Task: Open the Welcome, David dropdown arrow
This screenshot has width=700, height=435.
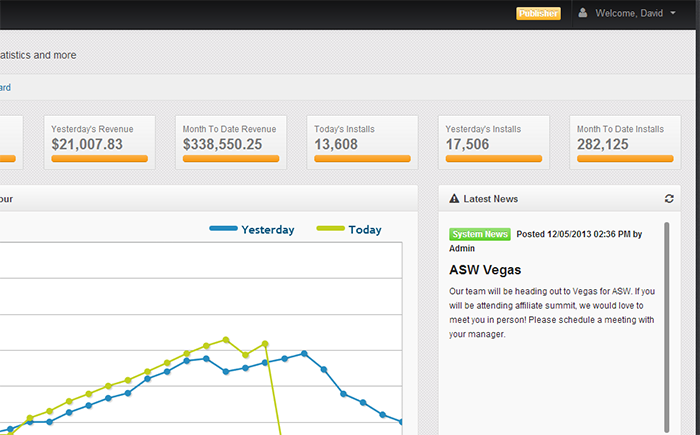Action: (673, 13)
